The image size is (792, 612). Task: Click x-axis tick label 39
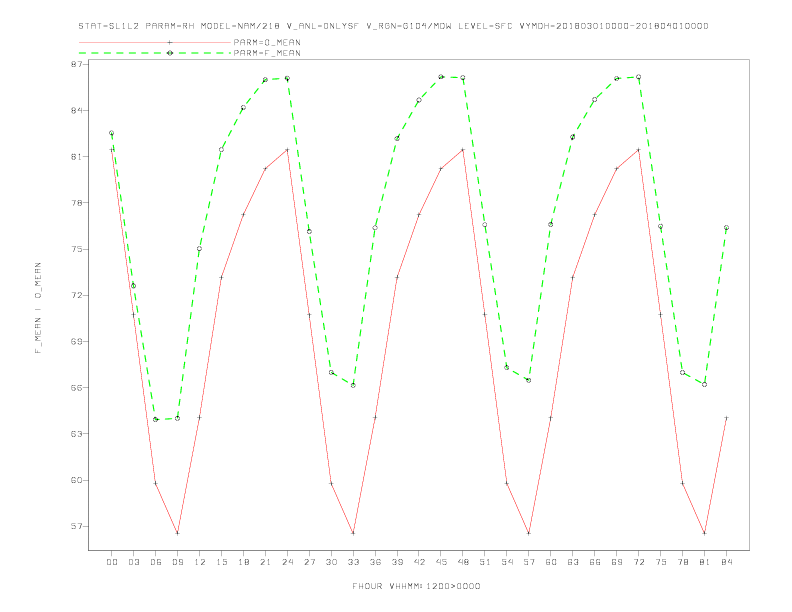coord(397,562)
